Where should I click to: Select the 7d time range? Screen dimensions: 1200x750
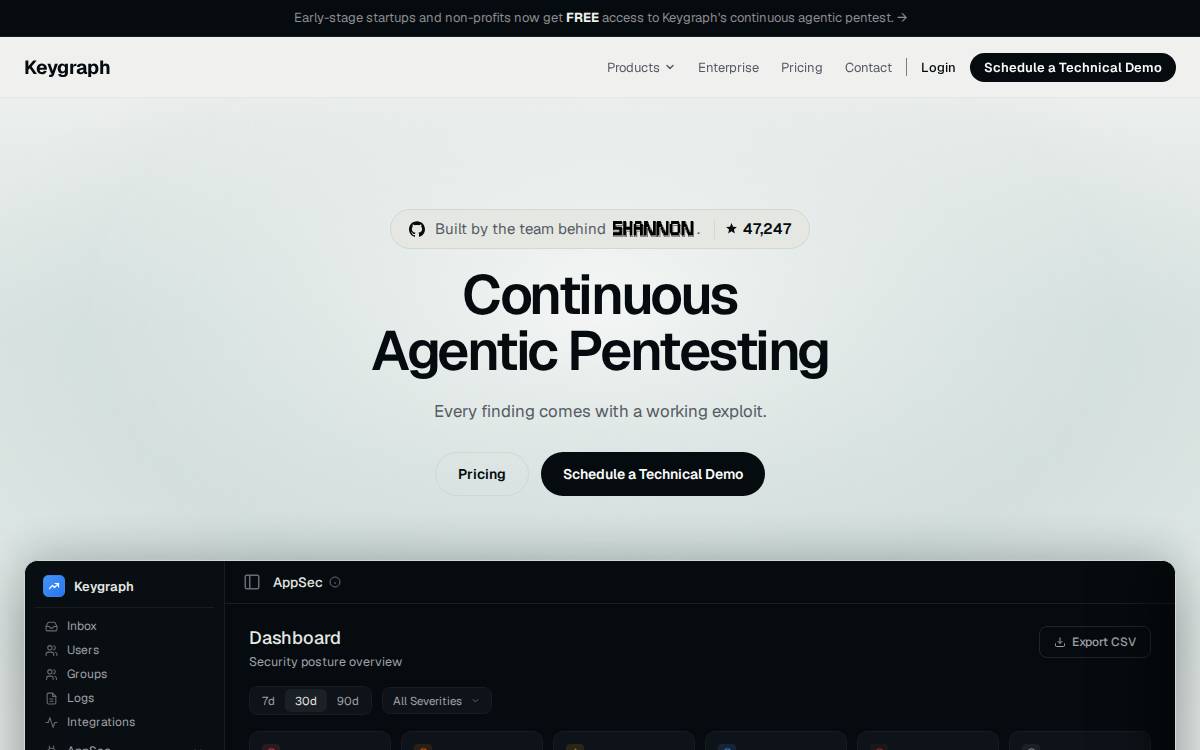268,701
